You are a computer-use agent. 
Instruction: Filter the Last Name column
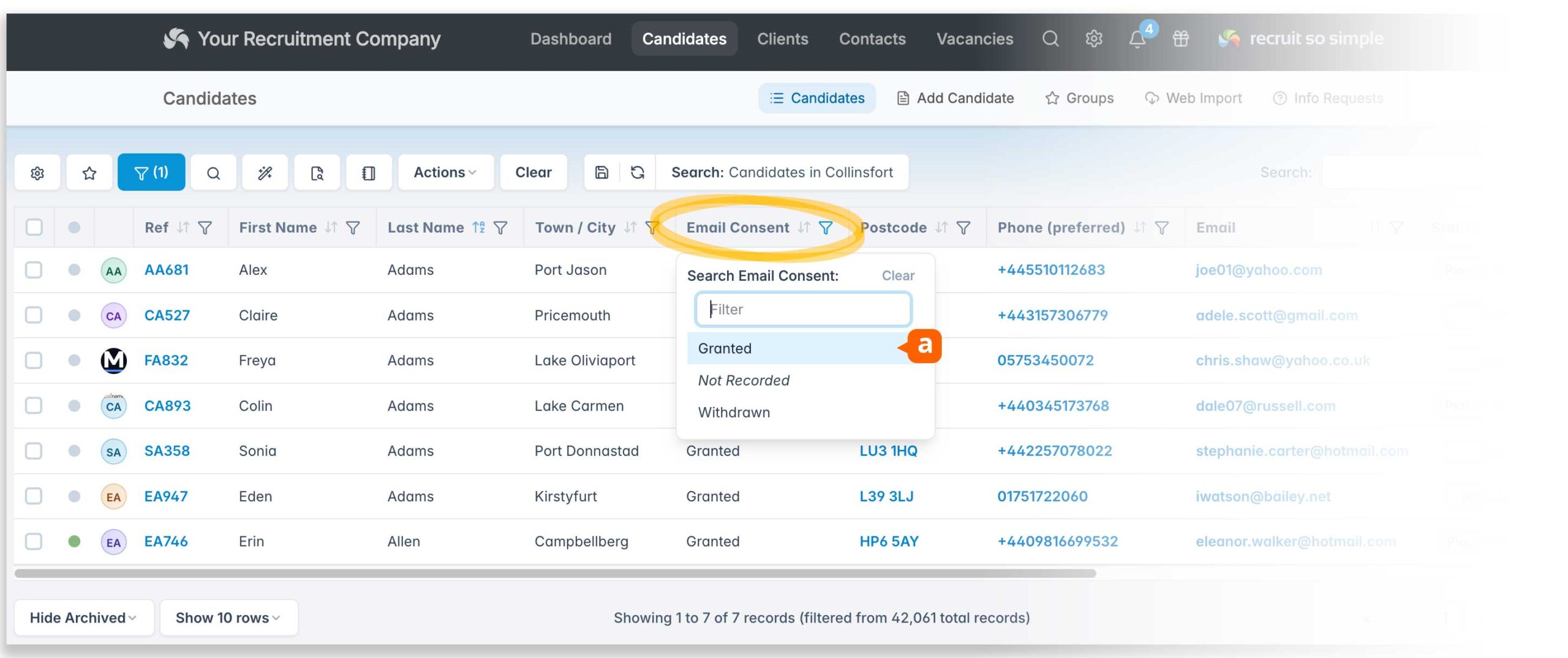coord(500,228)
